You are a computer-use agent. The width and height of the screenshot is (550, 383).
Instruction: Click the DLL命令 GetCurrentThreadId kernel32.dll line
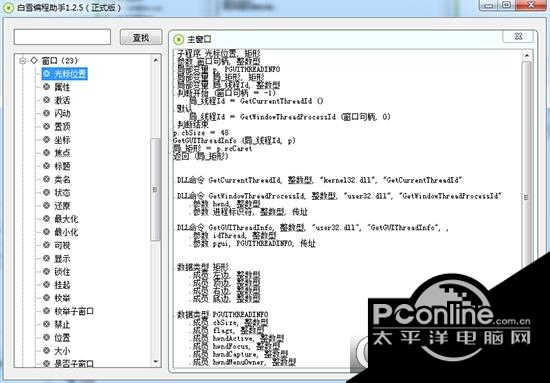click(x=319, y=180)
